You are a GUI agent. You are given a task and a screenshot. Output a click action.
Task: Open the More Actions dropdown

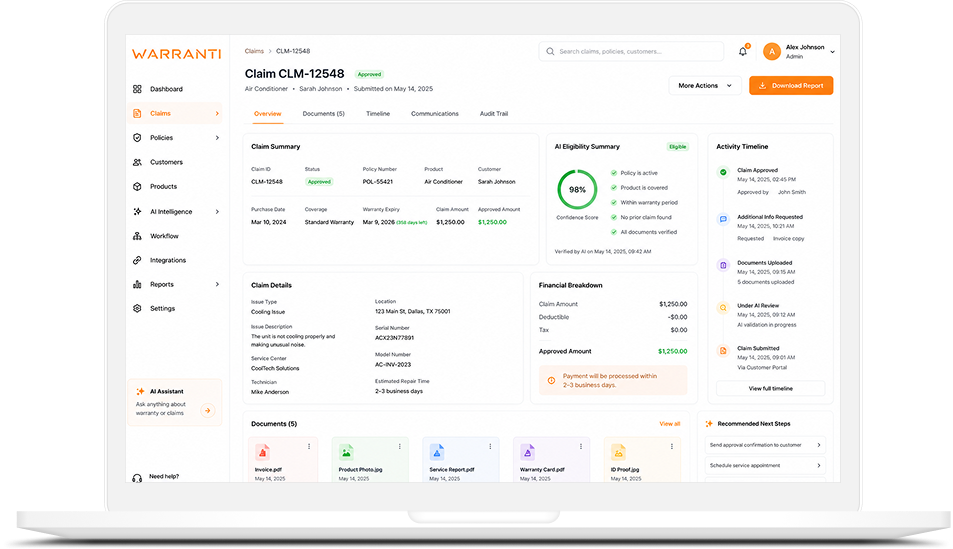[x=705, y=86]
